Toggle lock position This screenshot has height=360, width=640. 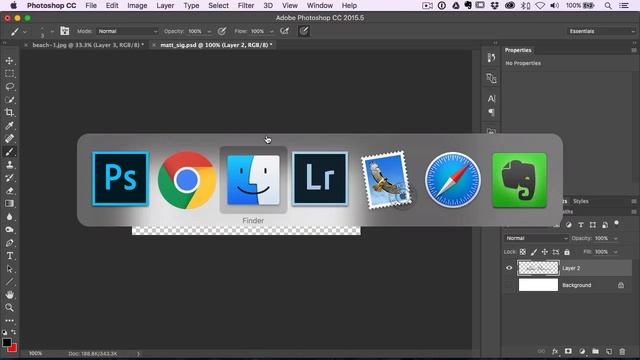coord(544,252)
